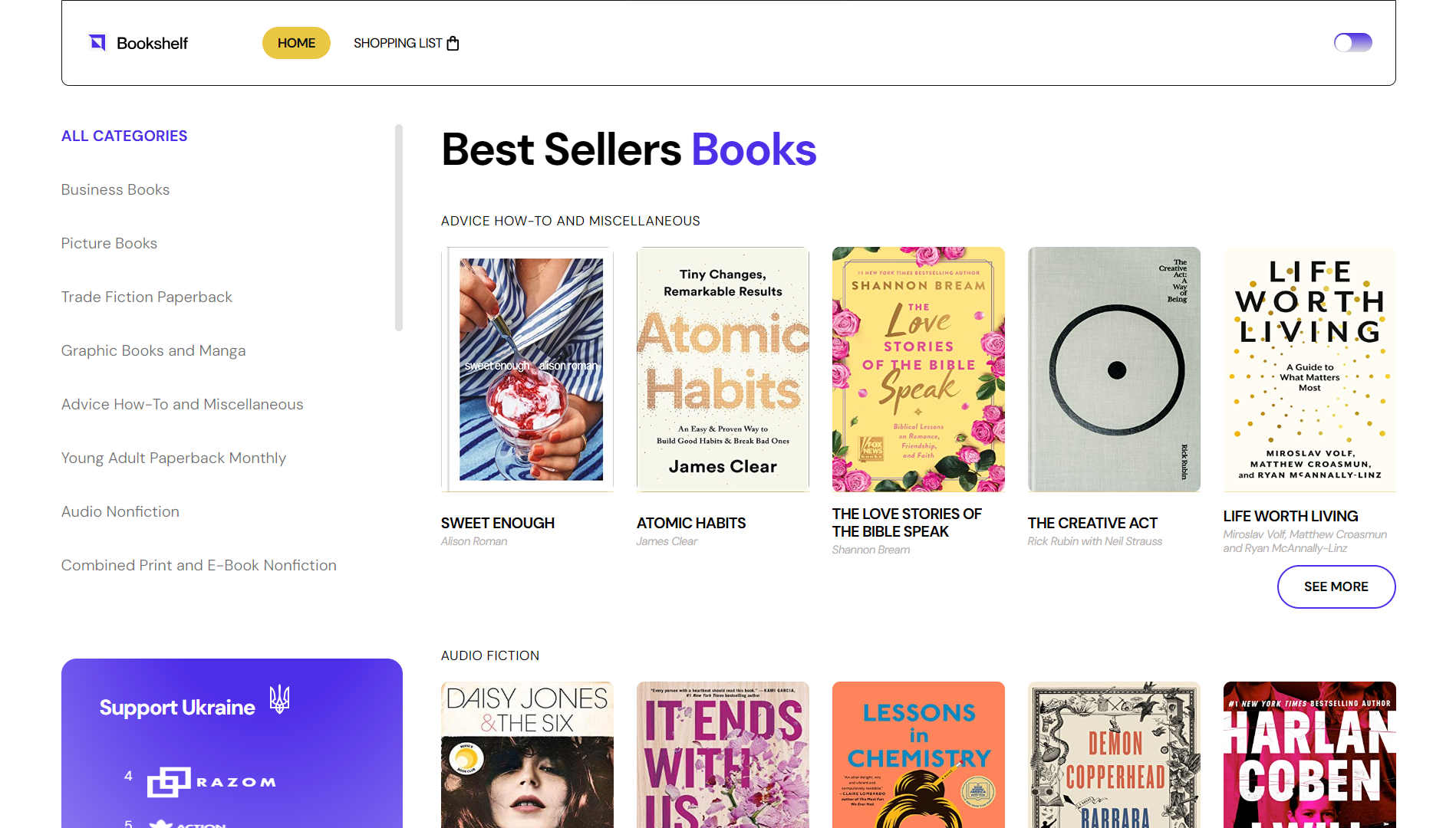Viewport: 1456px width, 828px height.
Task: Show the Audio Nonfiction category
Action: pos(120,511)
